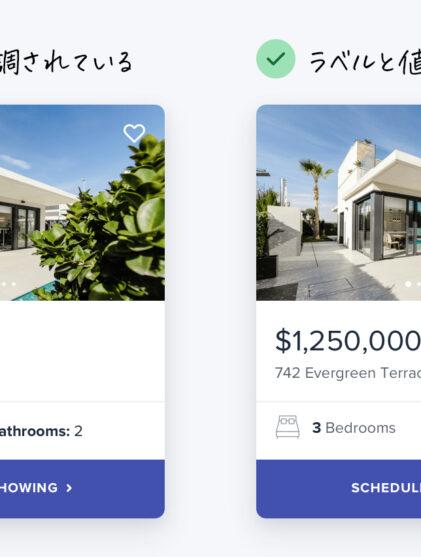Open the right card villa photo

339,202
